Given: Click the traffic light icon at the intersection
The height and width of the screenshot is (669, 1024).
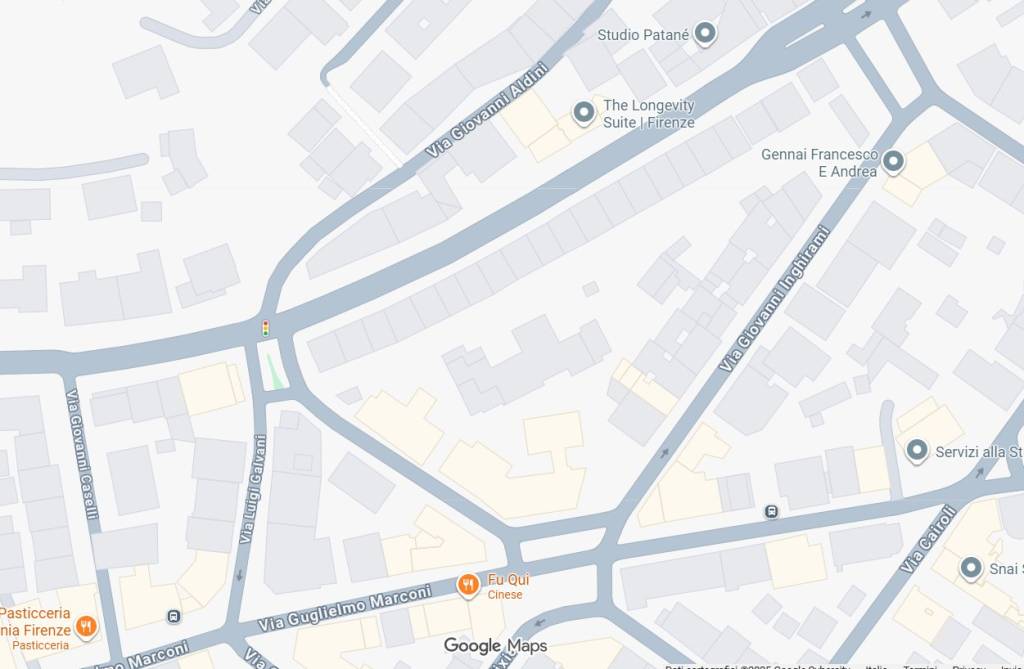Looking at the screenshot, I should tap(266, 328).
